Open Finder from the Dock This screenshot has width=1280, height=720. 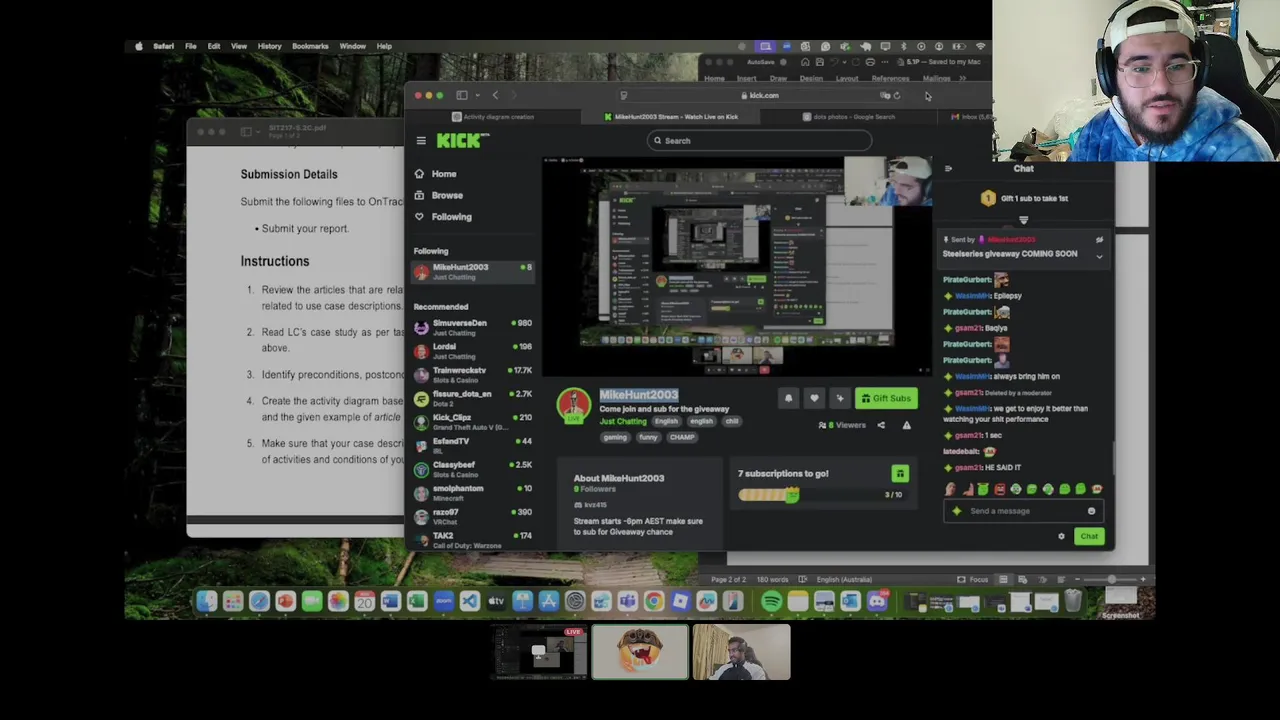coord(206,601)
